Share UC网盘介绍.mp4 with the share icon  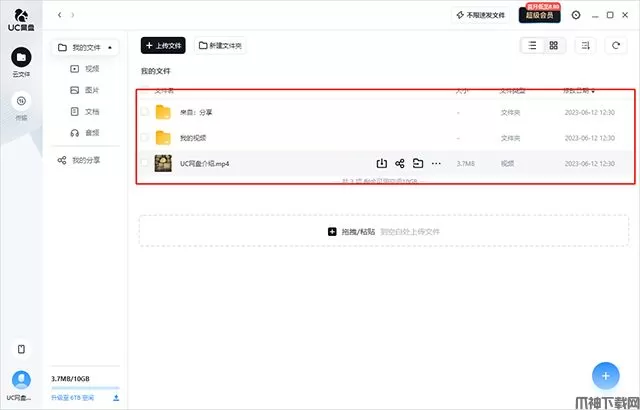400,164
